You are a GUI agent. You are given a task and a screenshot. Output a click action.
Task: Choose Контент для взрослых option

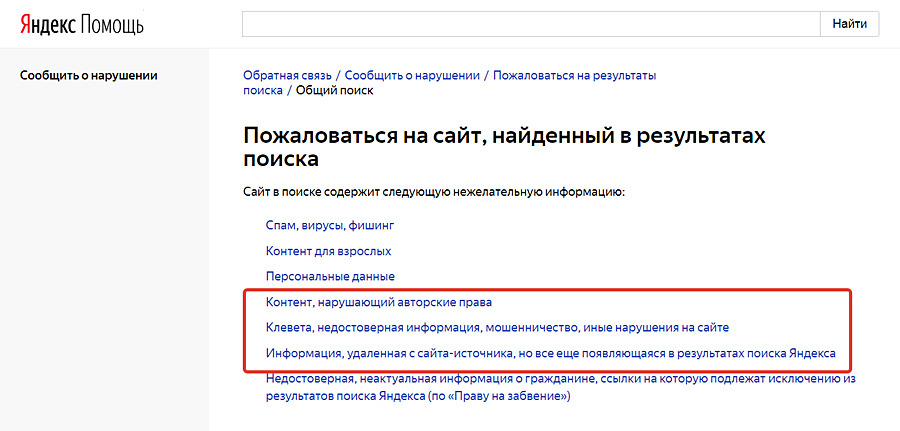coord(328,250)
